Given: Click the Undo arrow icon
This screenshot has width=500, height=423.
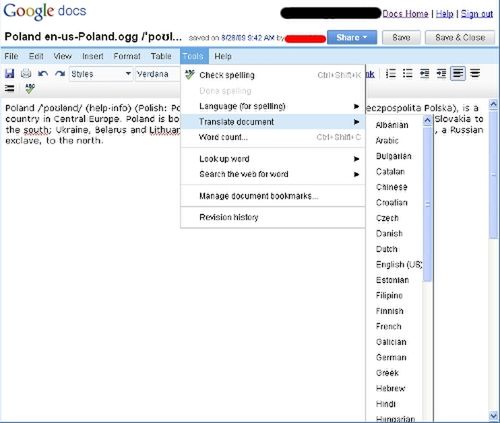Looking at the screenshot, I should (43, 74).
